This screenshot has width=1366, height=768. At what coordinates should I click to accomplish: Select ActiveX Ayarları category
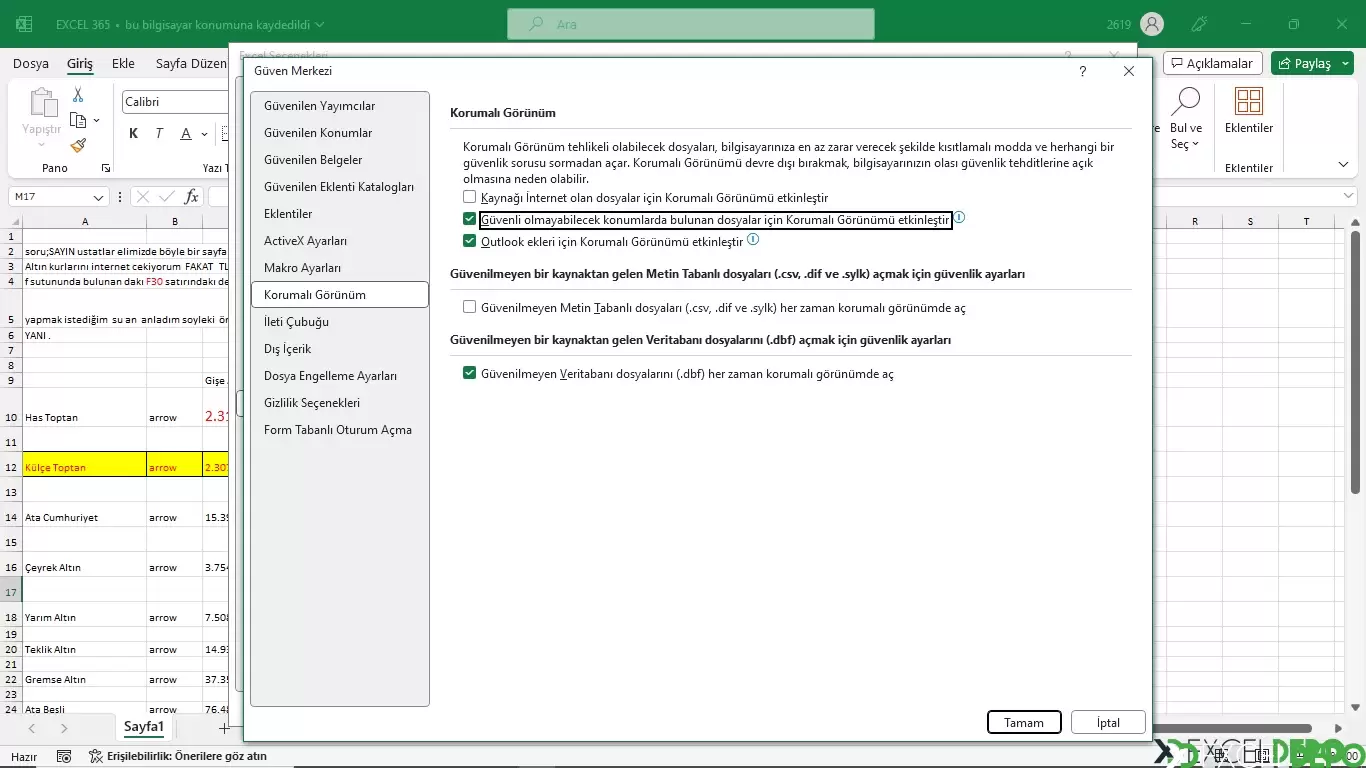[x=340, y=241]
